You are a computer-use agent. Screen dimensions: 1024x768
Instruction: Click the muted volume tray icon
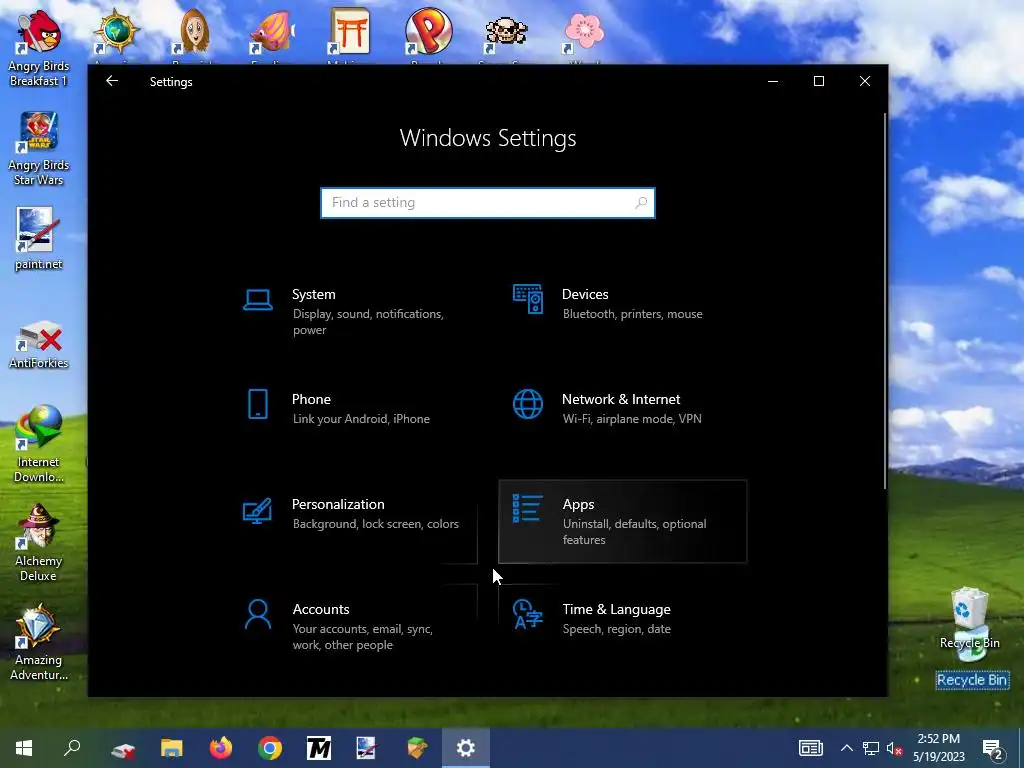pyautogui.click(x=894, y=748)
